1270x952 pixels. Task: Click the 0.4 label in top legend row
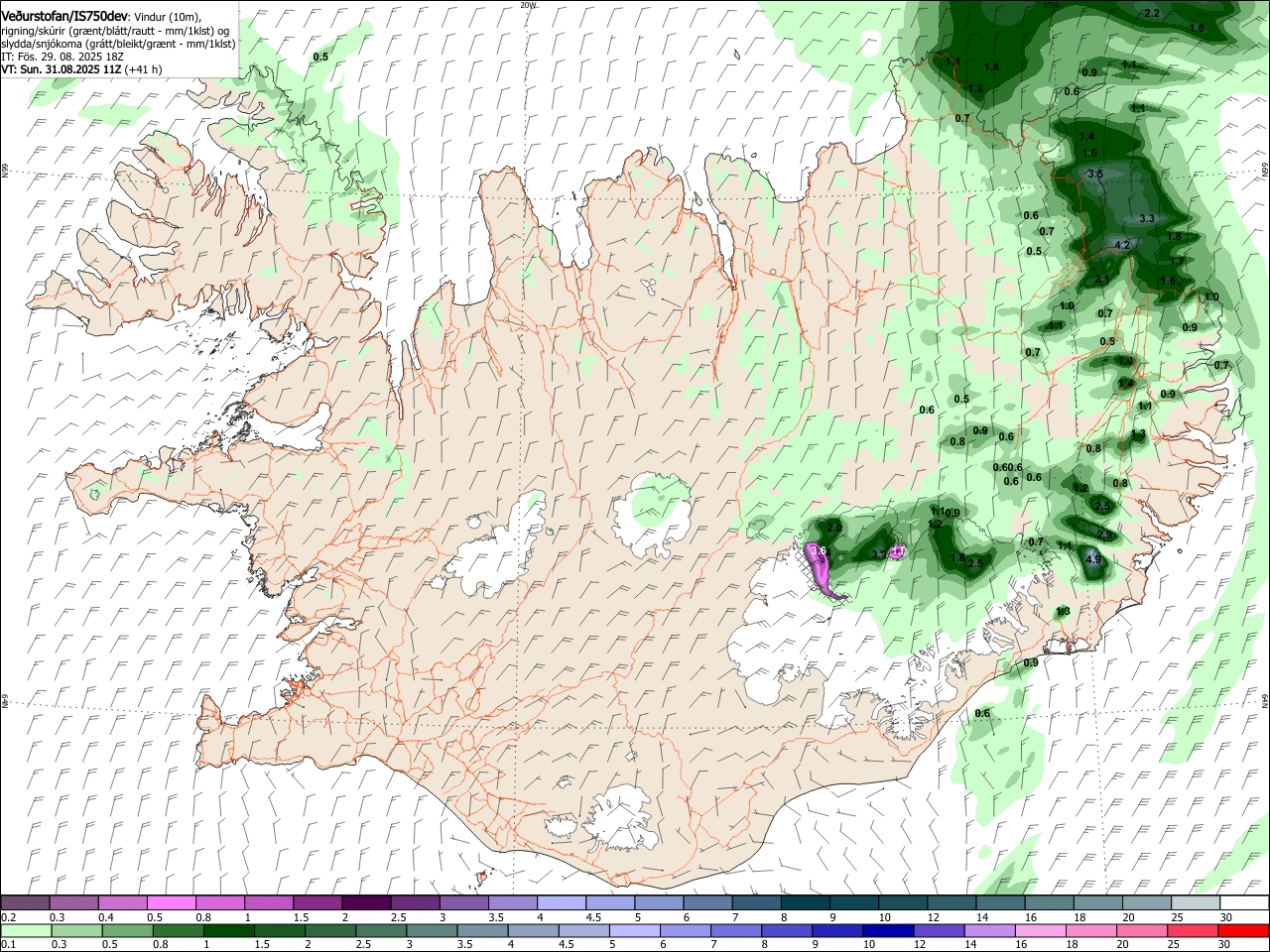105,917
